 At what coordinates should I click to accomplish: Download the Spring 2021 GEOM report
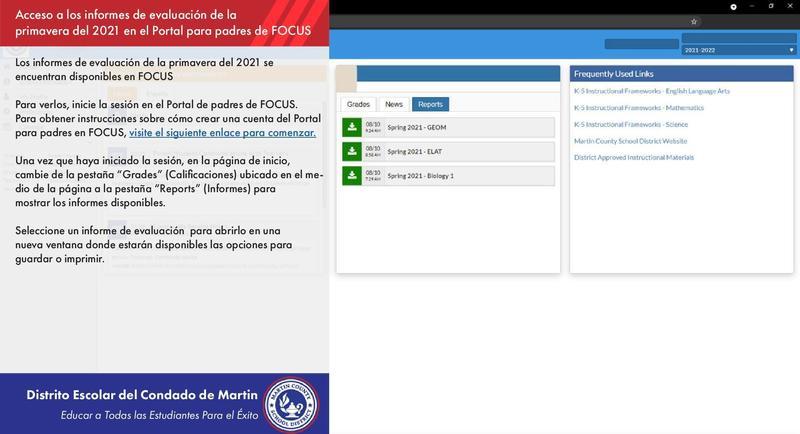[x=352, y=127]
